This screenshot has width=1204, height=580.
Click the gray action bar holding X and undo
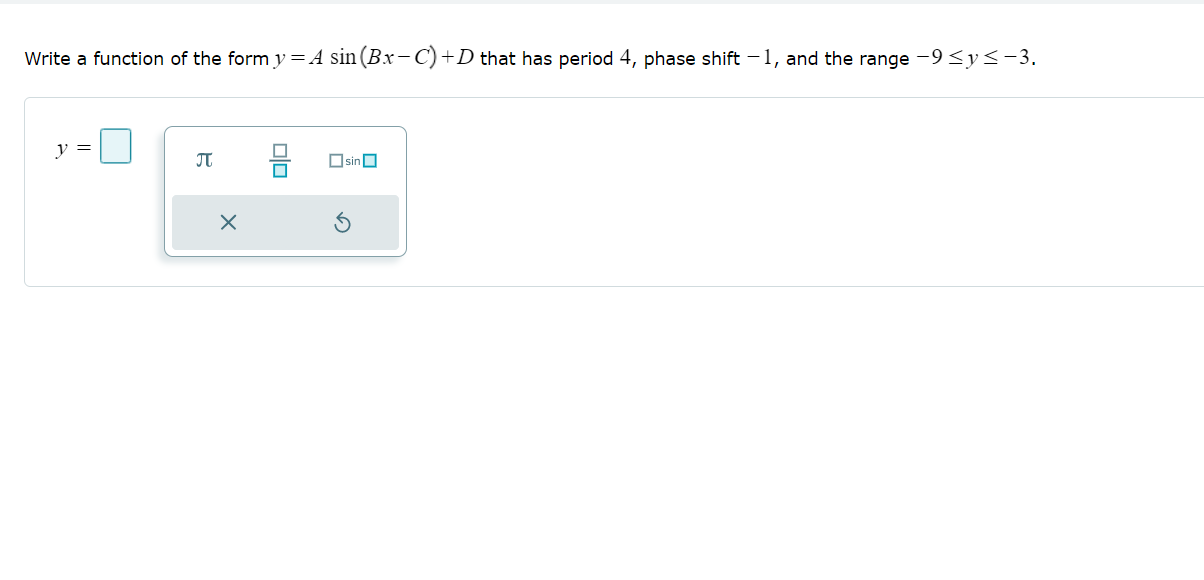(x=285, y=222)
